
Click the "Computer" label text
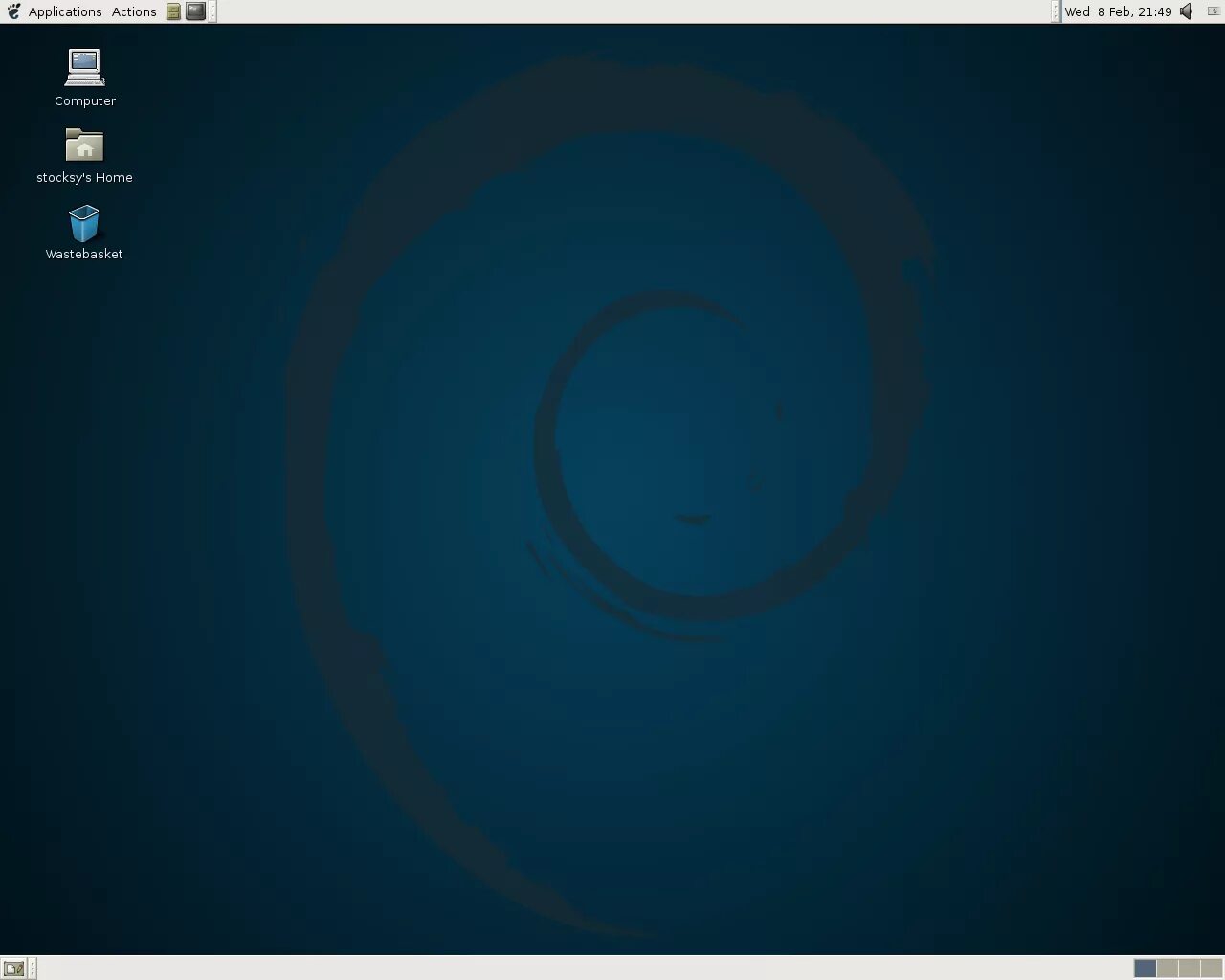(85, 100)
